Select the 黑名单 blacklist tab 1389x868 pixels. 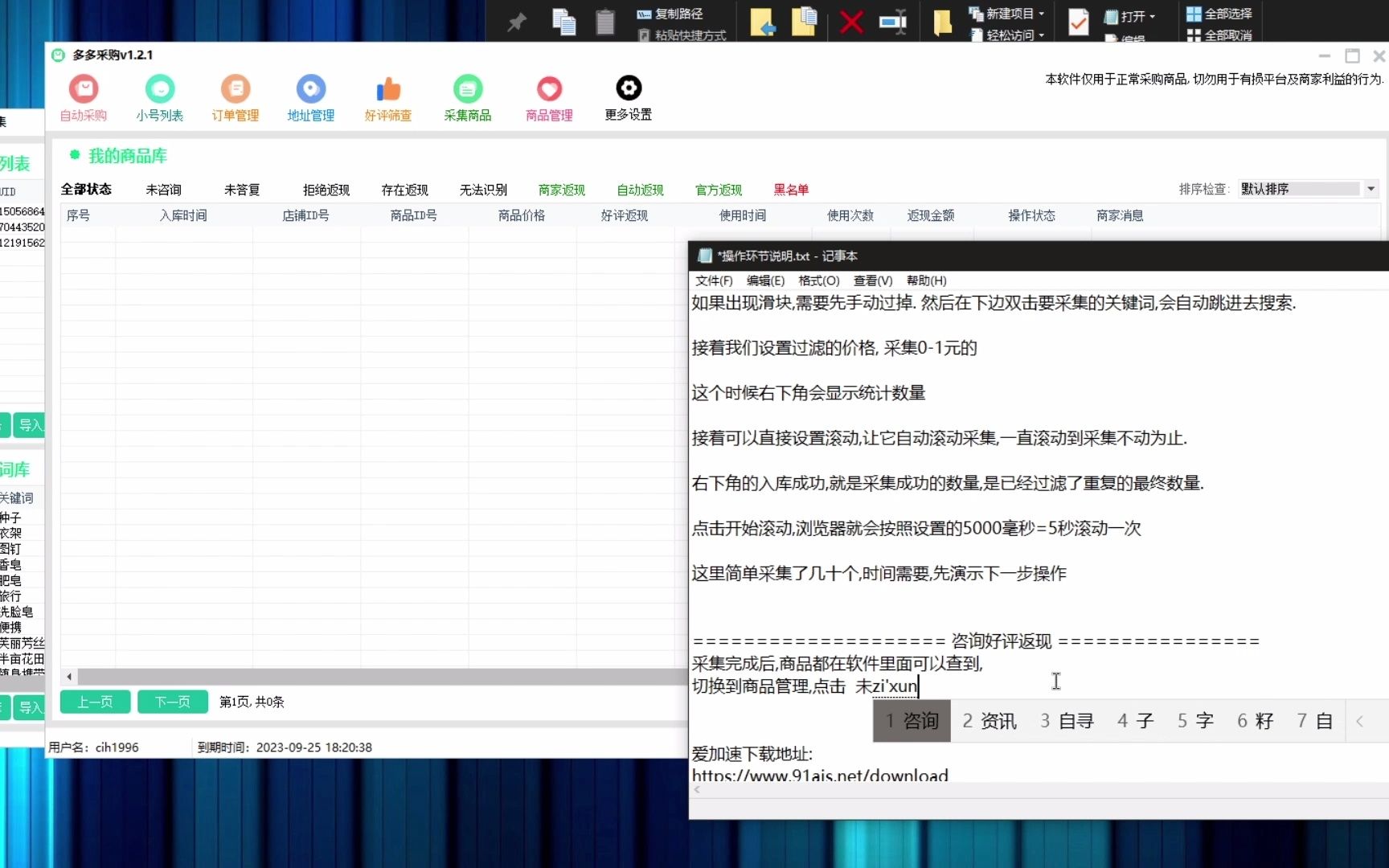tap(791, 190)
